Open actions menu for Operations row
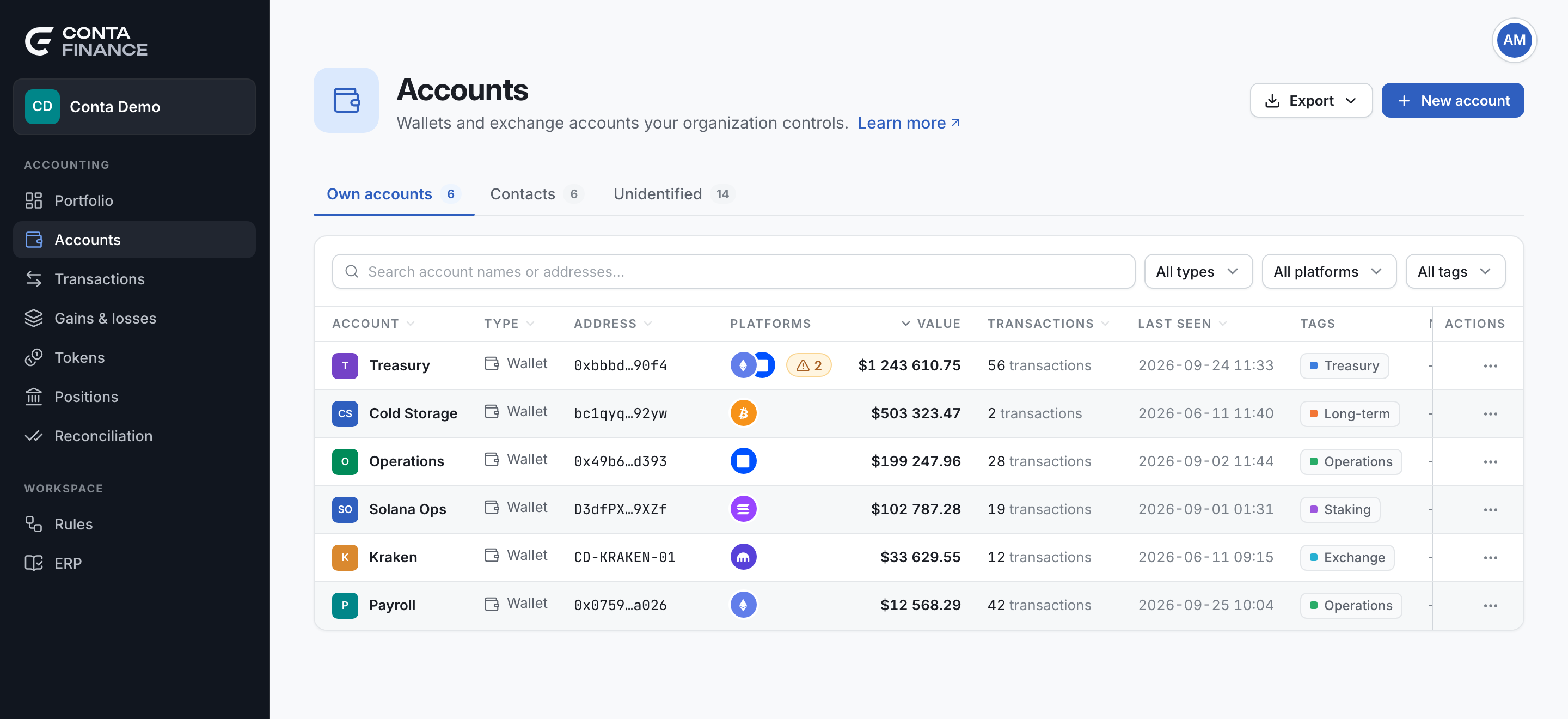1568x719 pixels. [x=1490, y=462]
